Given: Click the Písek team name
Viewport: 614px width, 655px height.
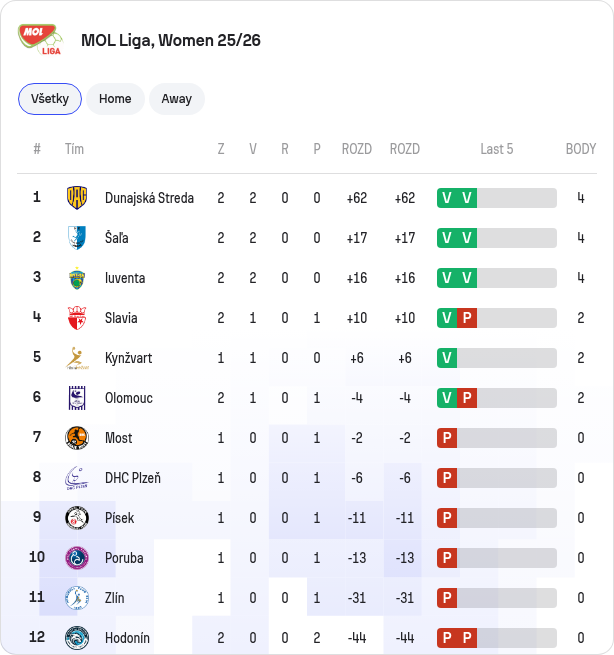Looking at the screenshot, I should 119,518.
